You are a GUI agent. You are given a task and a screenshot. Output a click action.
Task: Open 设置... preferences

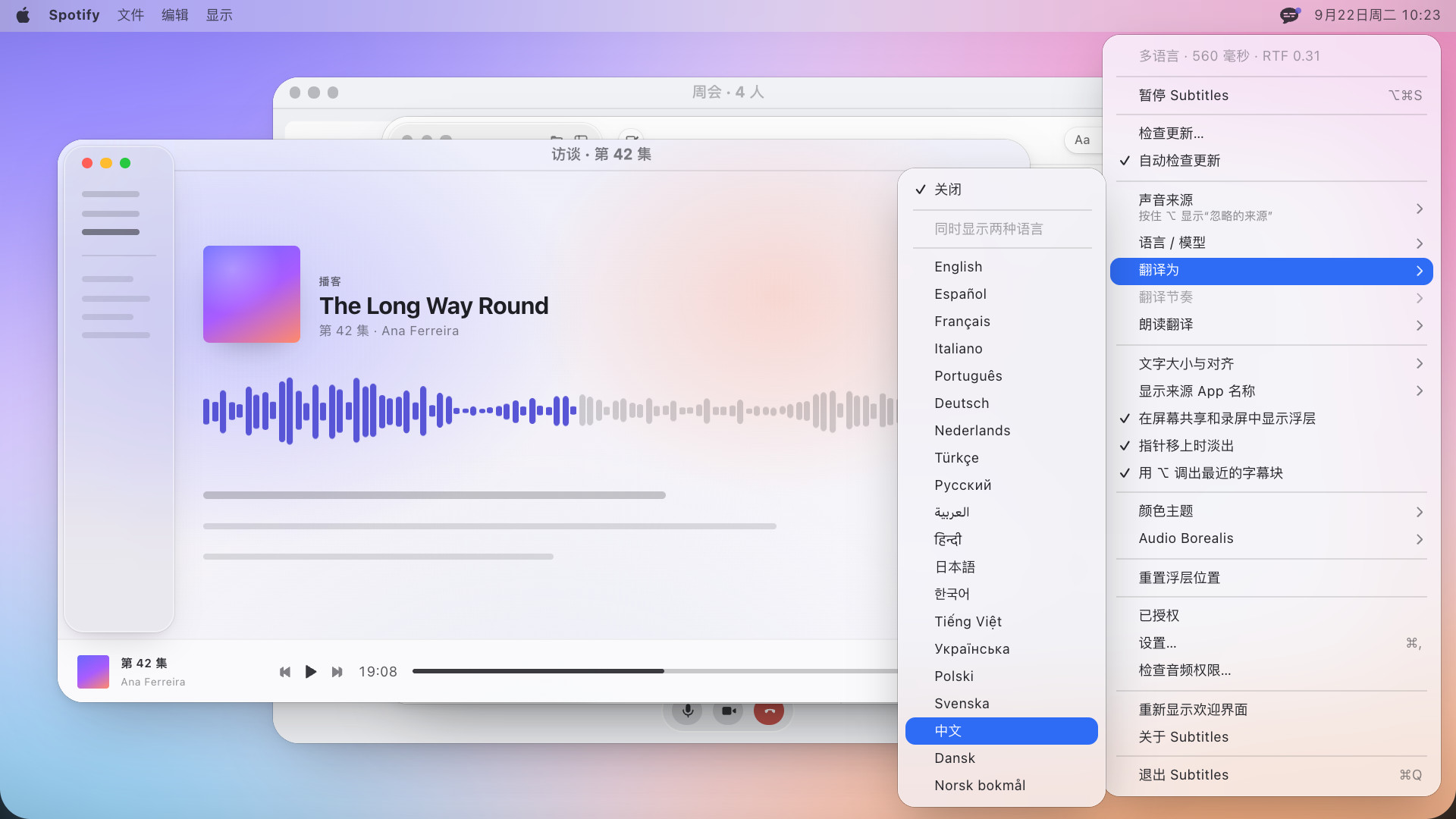(x=1272, y=643)
